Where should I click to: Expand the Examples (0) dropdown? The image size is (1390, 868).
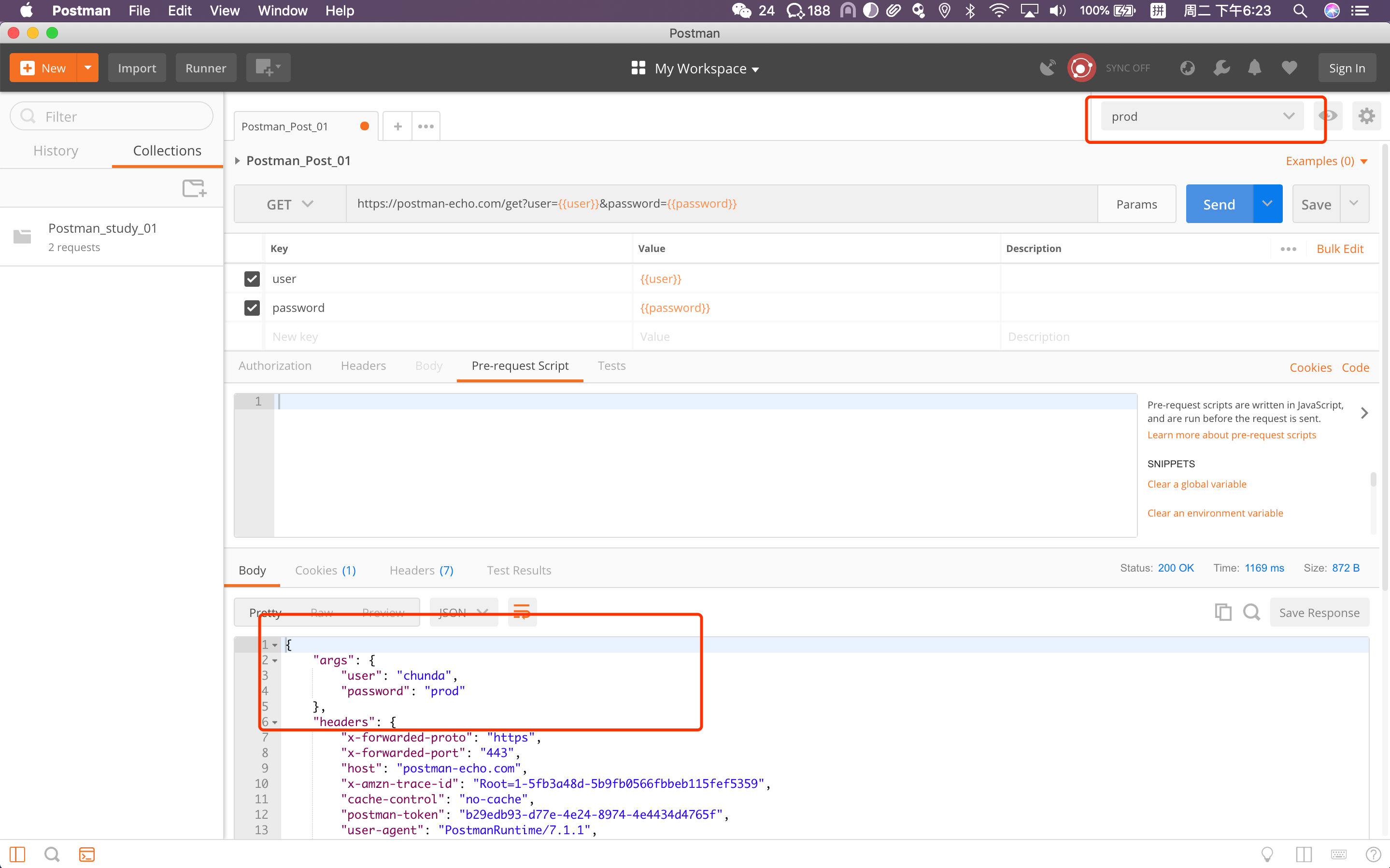tap(1326, 161)
